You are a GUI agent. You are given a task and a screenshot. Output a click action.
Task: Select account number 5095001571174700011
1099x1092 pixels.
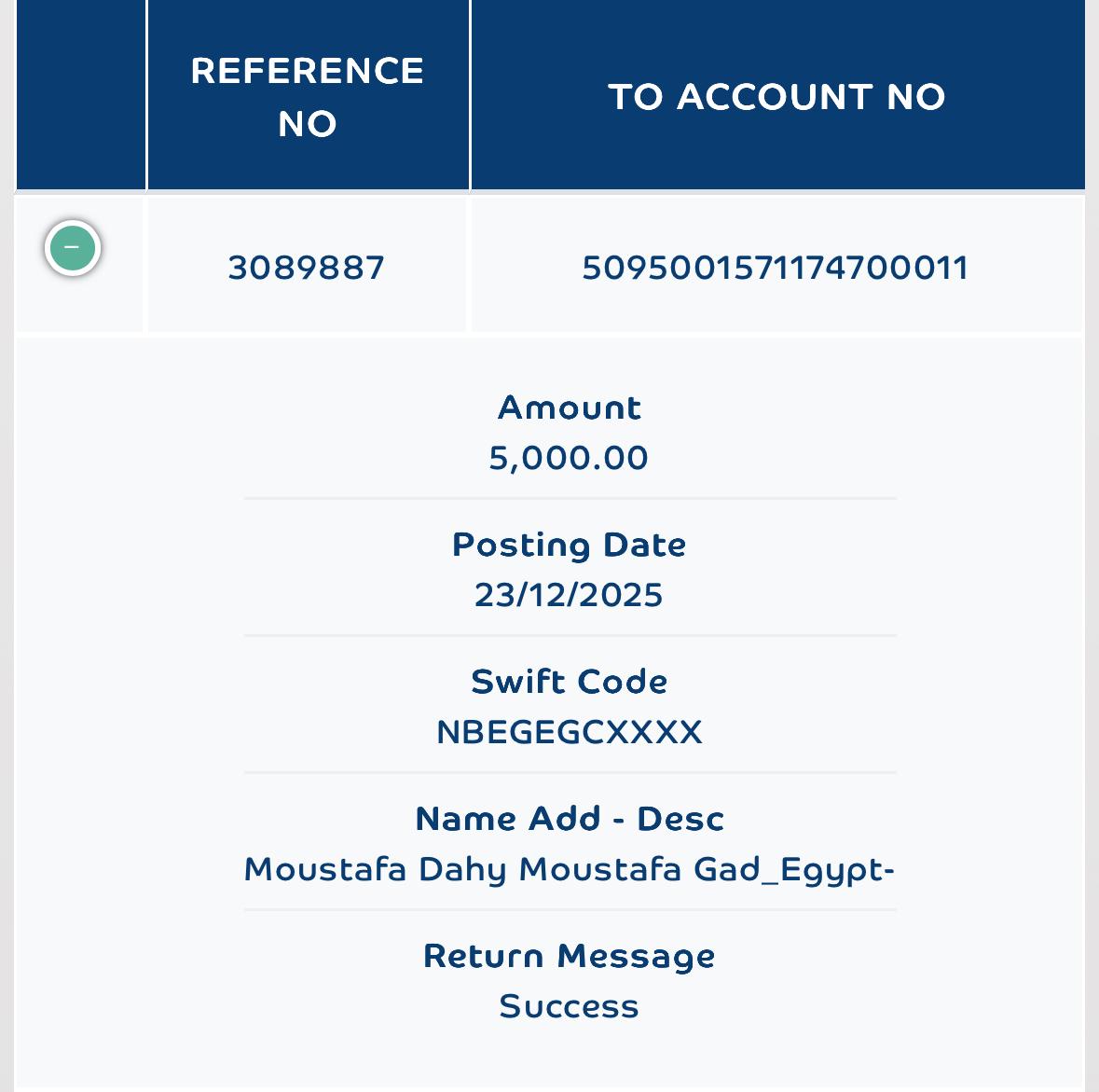click(x=776, y=268)
